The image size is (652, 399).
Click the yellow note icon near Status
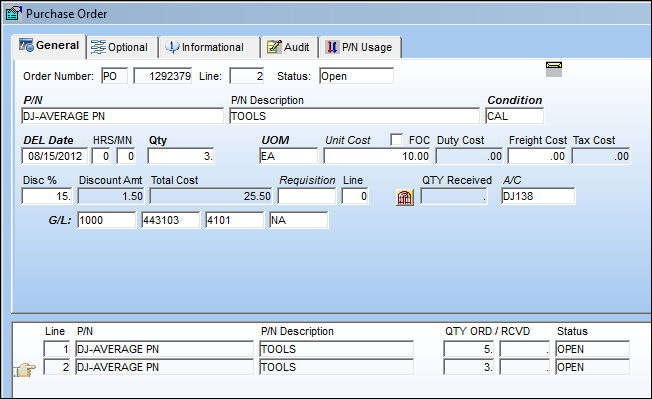coord(553,69)
